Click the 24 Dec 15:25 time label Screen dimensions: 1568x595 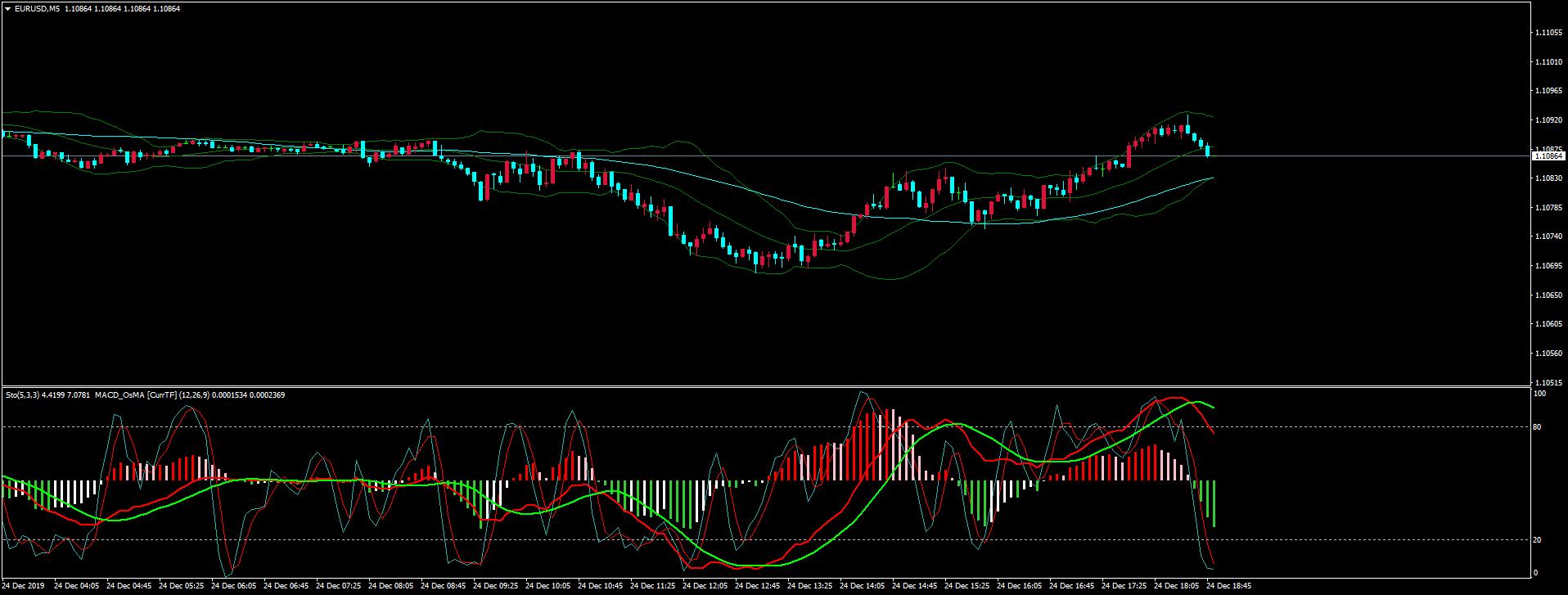pos(967,586)
